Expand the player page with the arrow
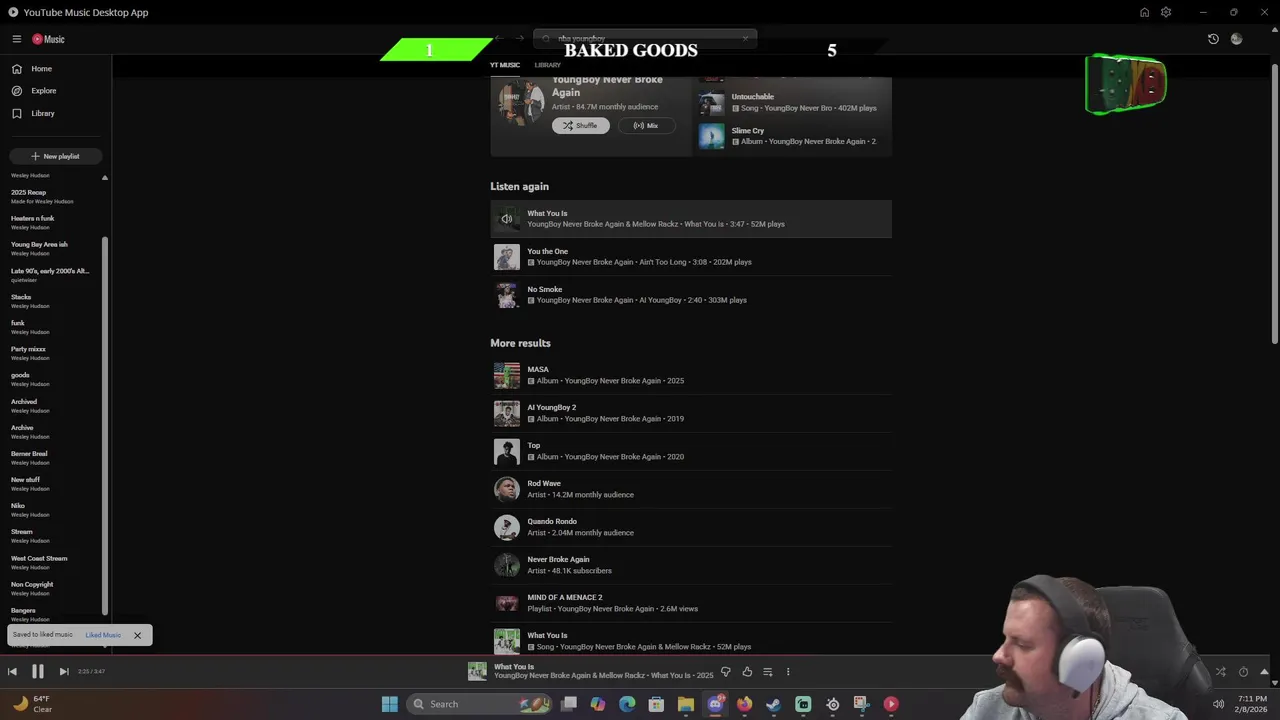Viewport: 1280px width, 720px height. (1264, 672)
